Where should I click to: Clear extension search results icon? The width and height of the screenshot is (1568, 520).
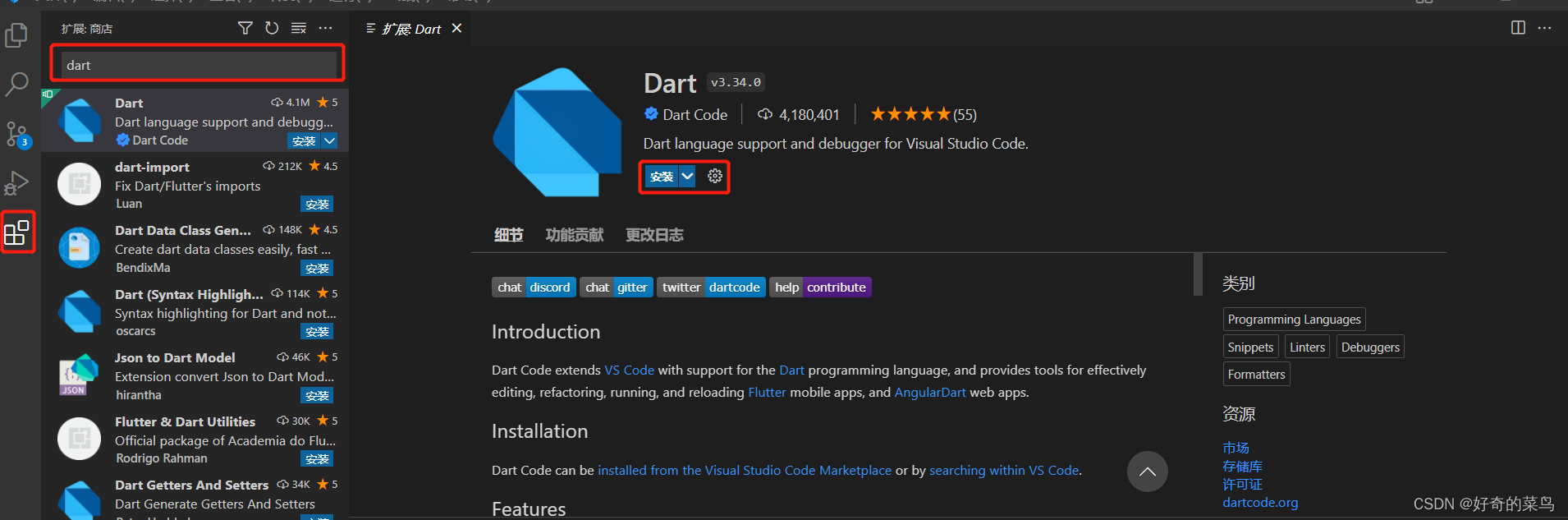(x=299, y=28)
